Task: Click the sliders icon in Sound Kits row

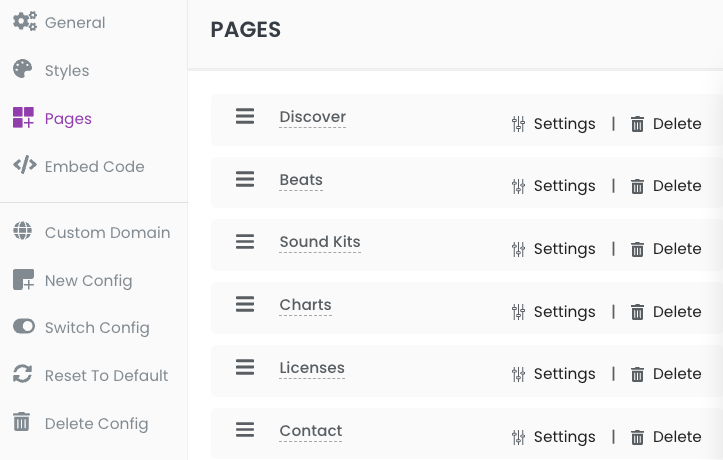Action: (518, 249)
